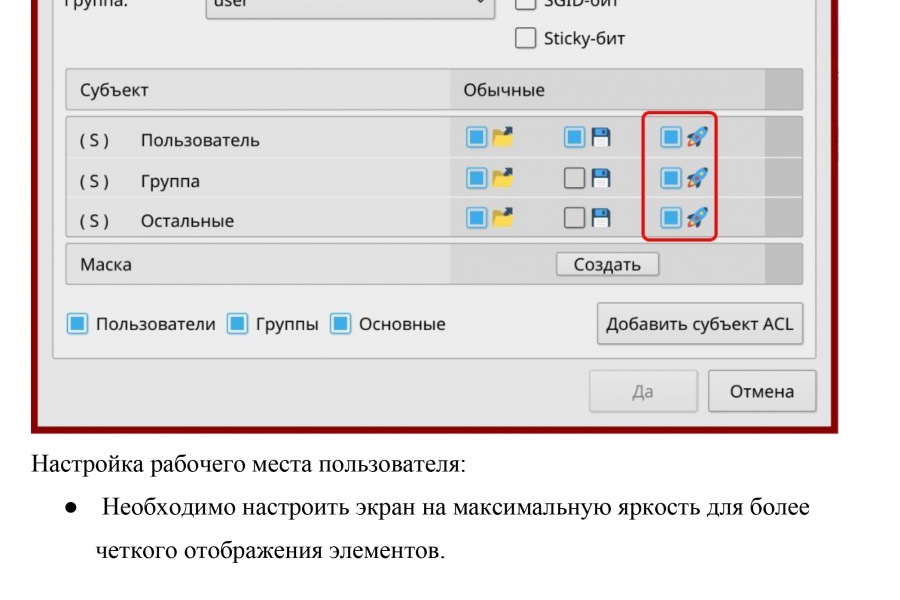900x600 pixels.
Task: Uncheck write permission for Пользователь
Action: click(x=574, y=137)
